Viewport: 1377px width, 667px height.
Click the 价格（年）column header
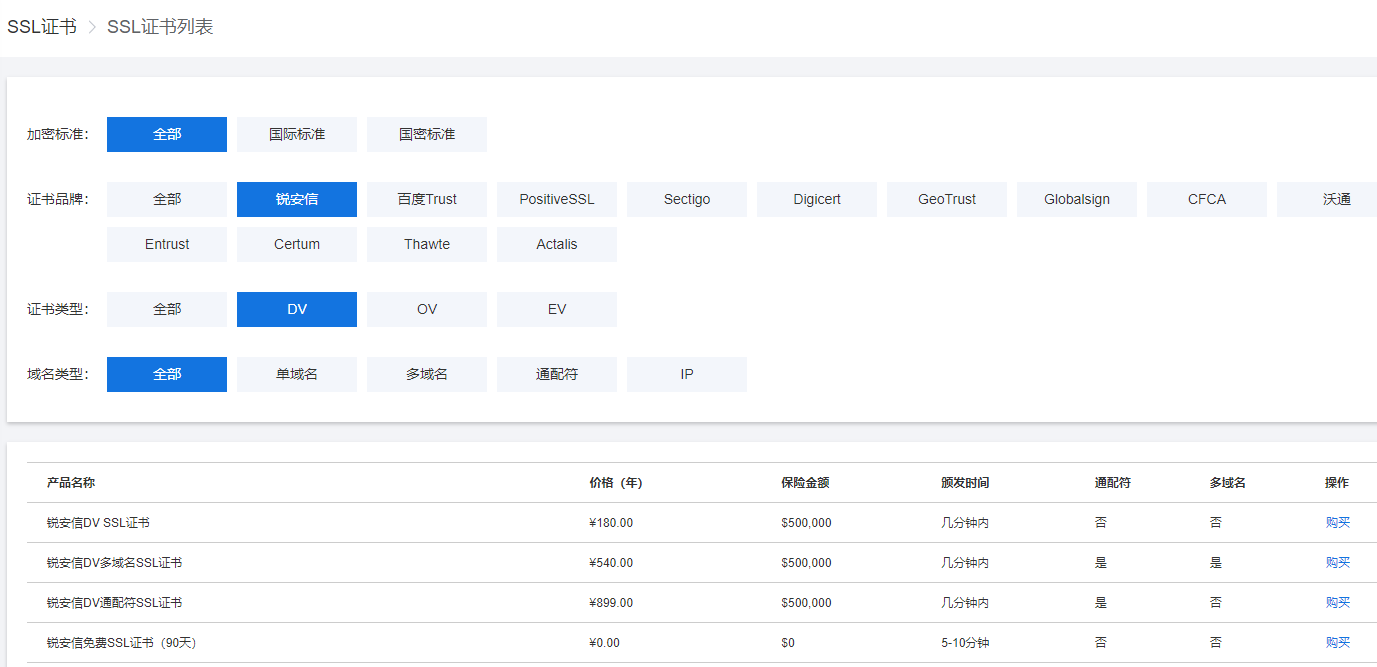616,482
